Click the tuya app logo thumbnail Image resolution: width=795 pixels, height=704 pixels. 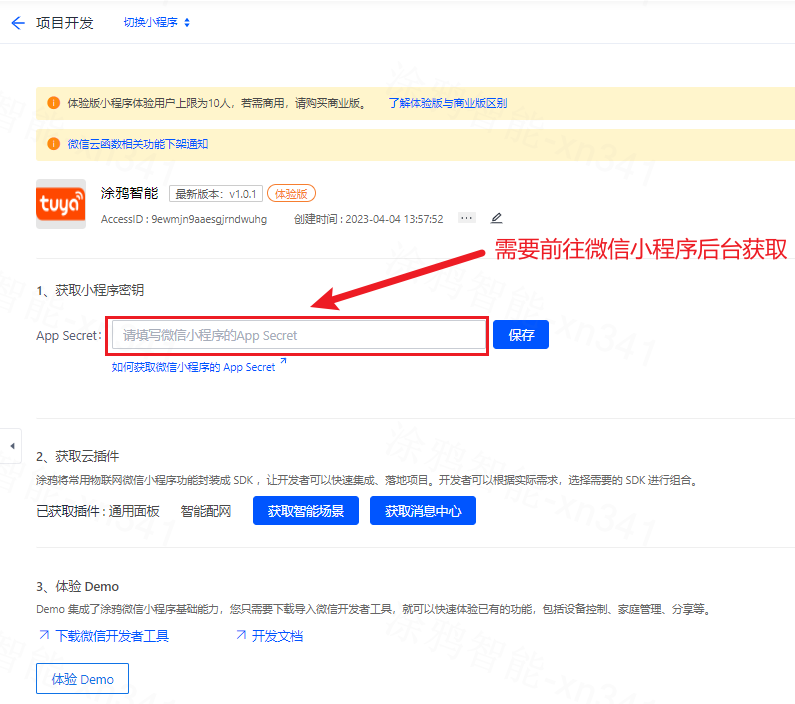click(x=61, y=204)
